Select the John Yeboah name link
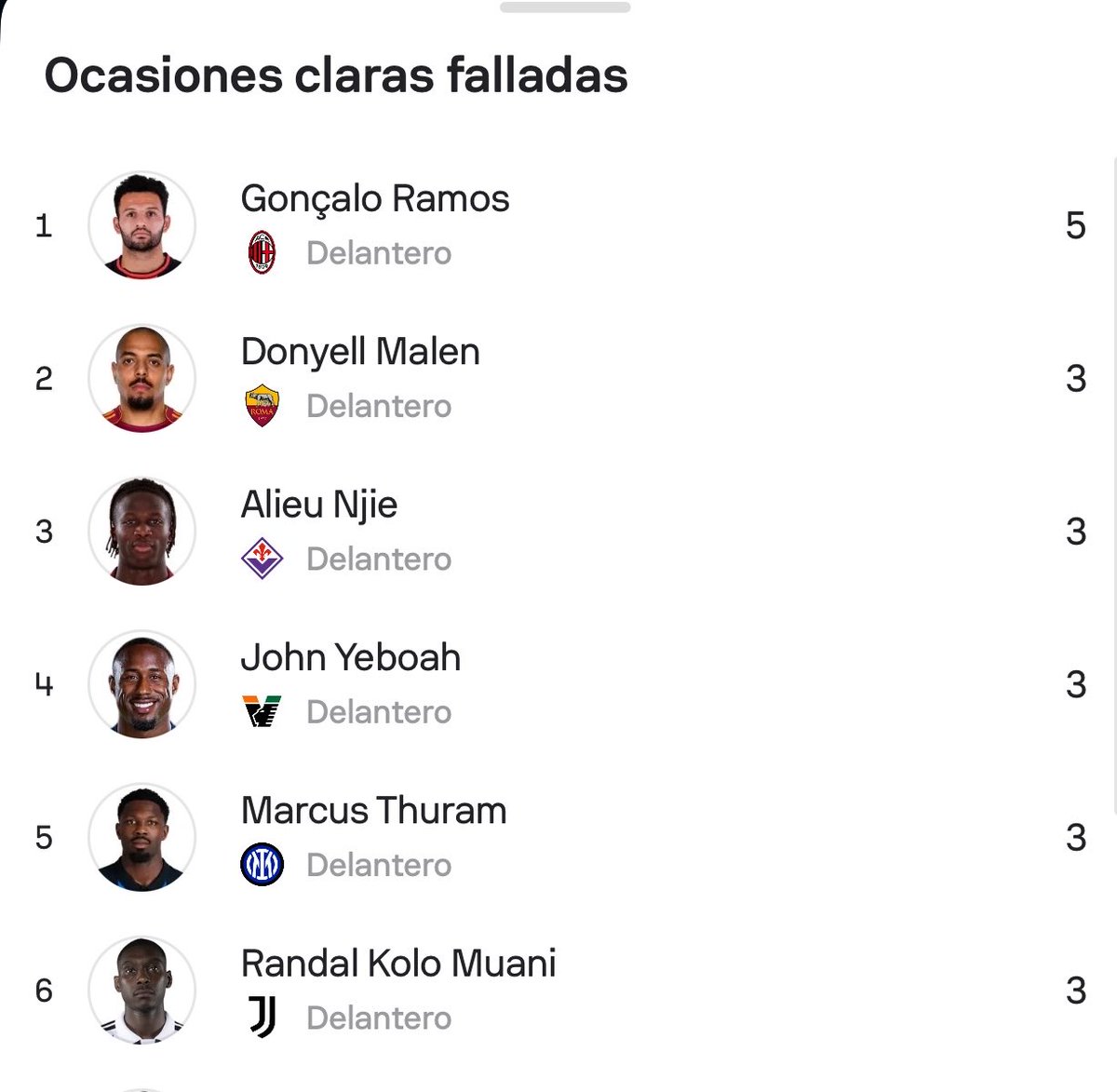 tap(351, 658)
